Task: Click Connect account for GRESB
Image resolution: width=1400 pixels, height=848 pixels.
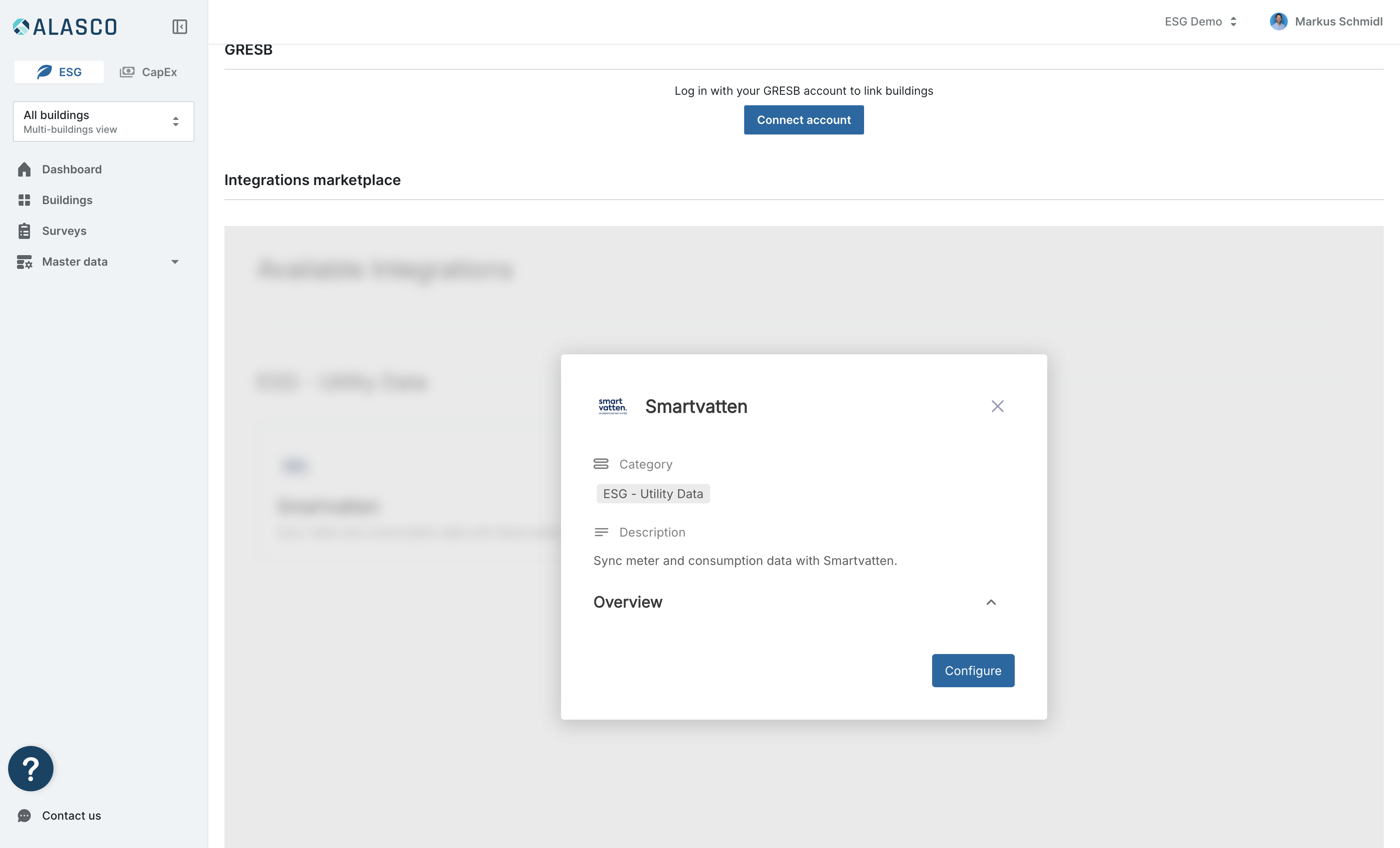Action: (803, 120)
